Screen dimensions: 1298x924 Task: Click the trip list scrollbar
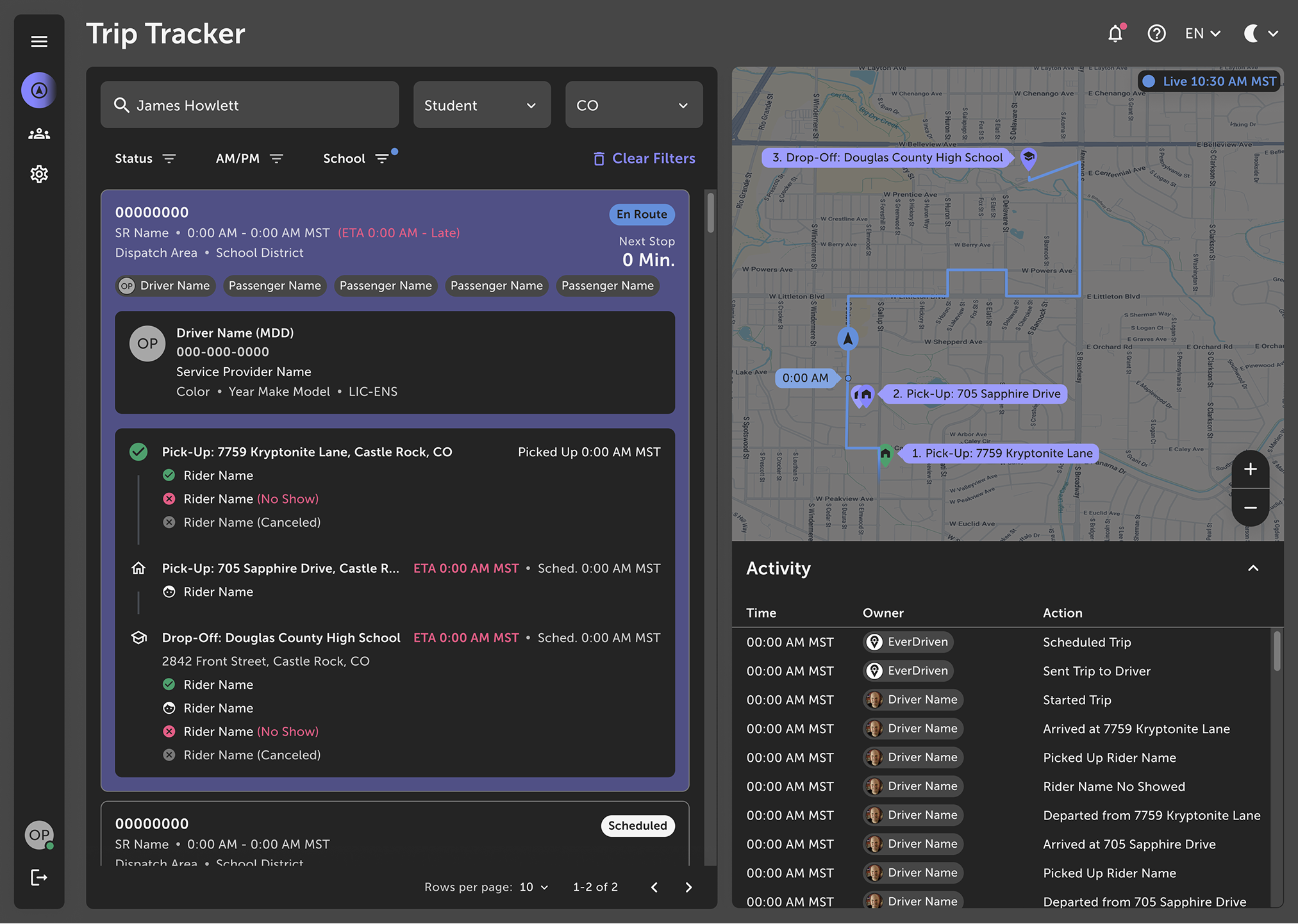point(710,213)
